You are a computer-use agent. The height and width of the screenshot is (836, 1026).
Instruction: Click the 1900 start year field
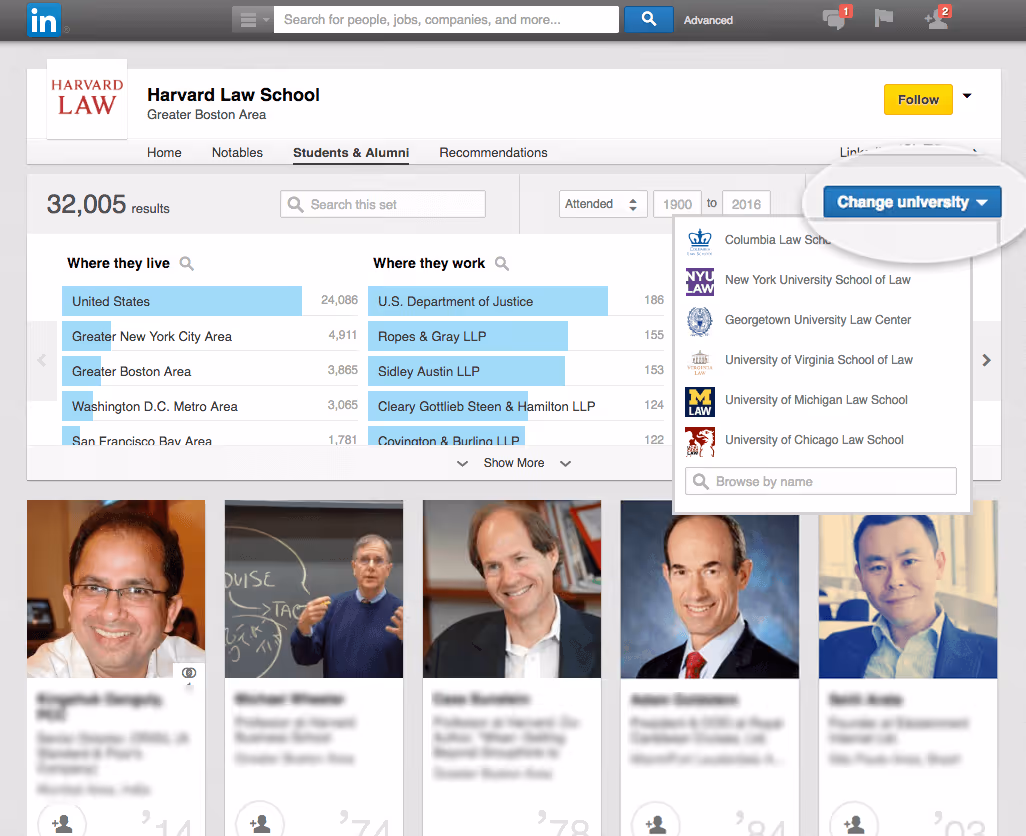677,204
